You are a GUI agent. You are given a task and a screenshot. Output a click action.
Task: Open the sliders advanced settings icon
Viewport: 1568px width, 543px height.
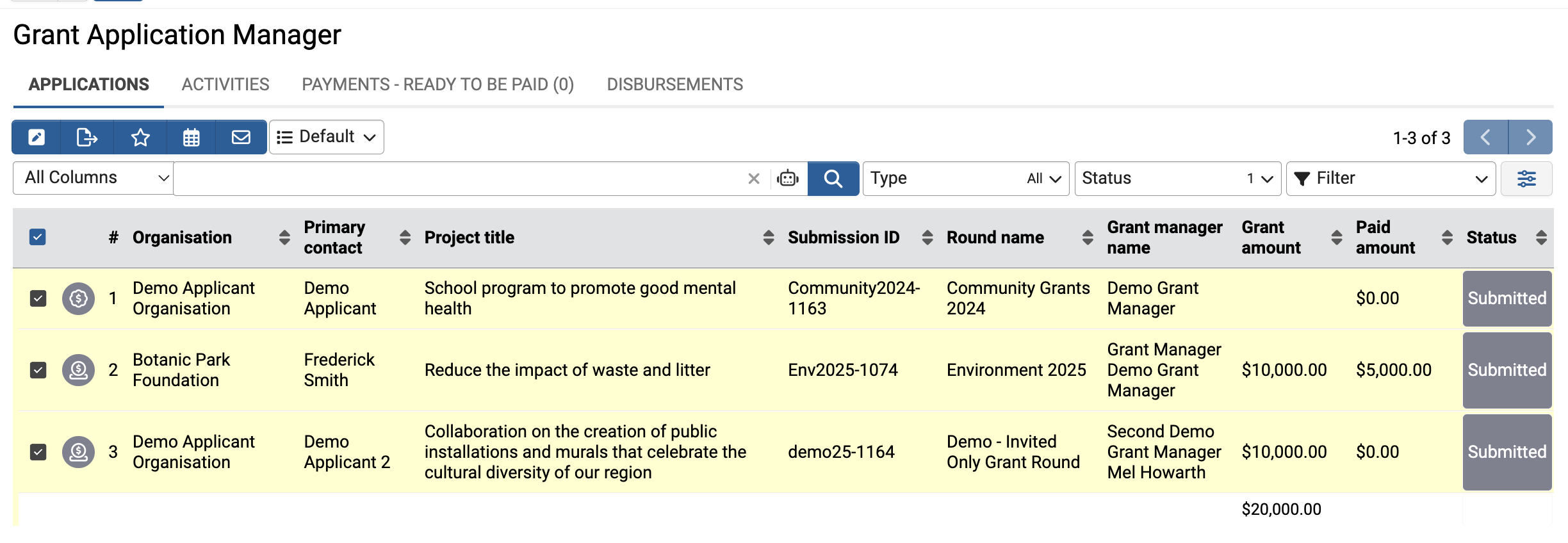(x=1526, y=179)
